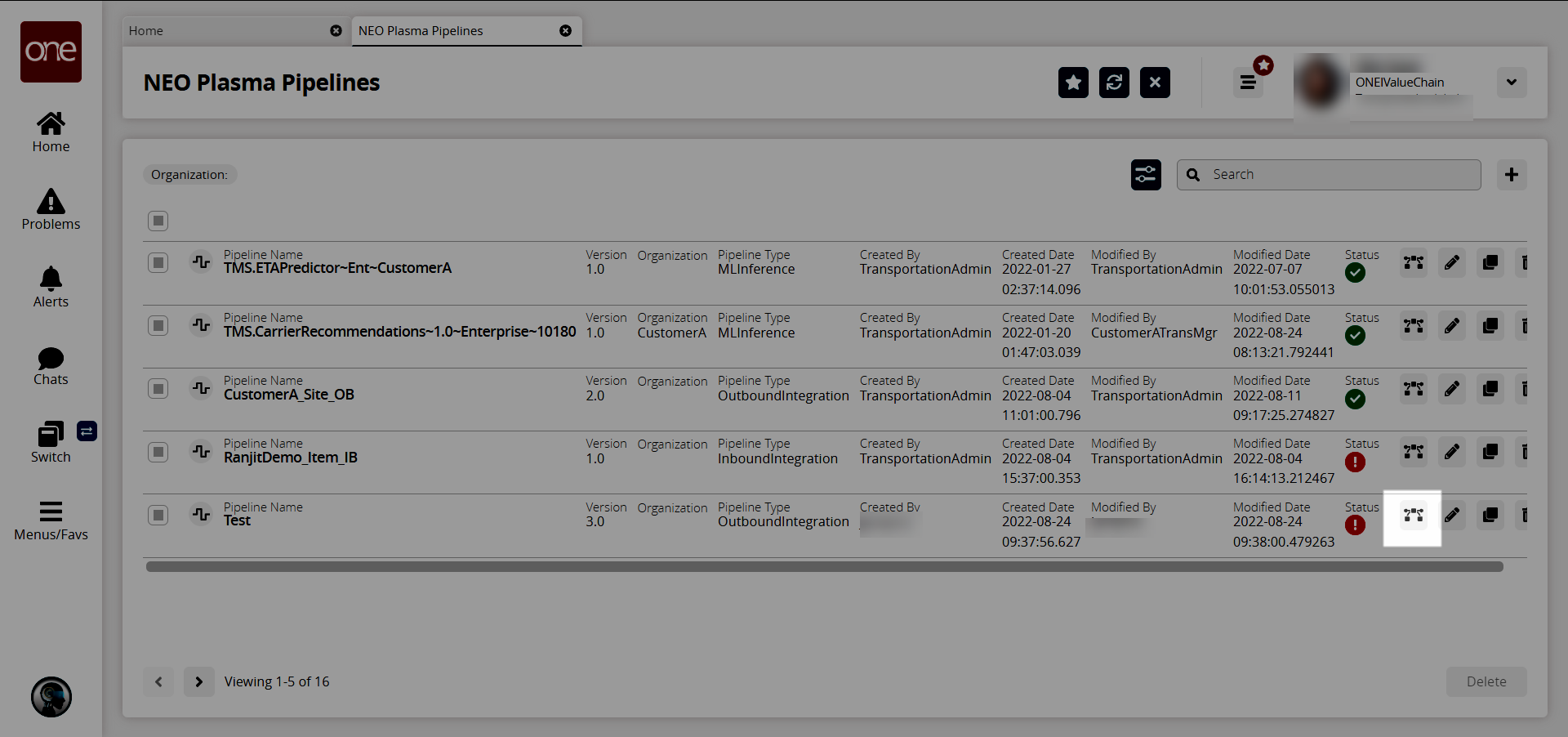This screenshot has width=1568, height=737.
Task: Click the pipeline name RanjitDemo_Item_IB
Action: [291, 458]
